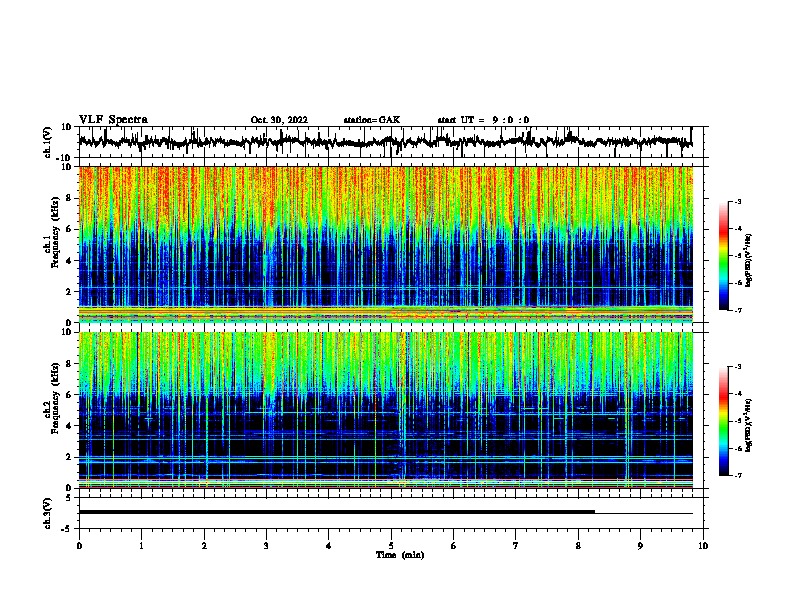Click the "10" tick on ch.2 frequency axis

pos(67,332)
